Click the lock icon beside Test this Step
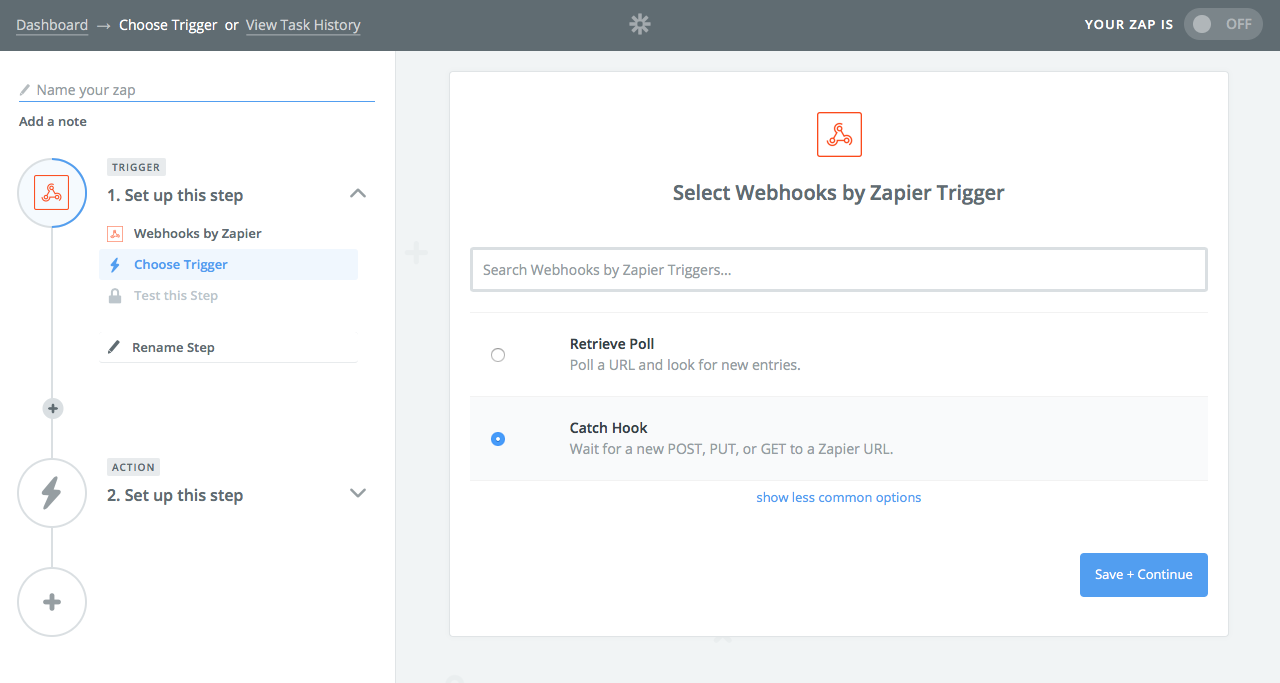Screen dimensions: 1280x683 (x=115, y=295)
